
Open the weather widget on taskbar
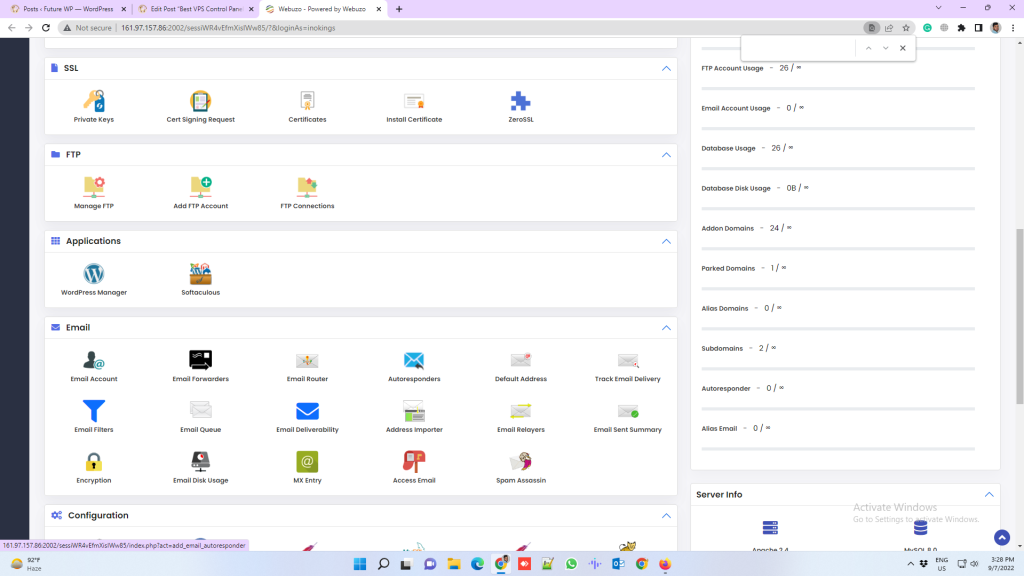click(26, 564)
